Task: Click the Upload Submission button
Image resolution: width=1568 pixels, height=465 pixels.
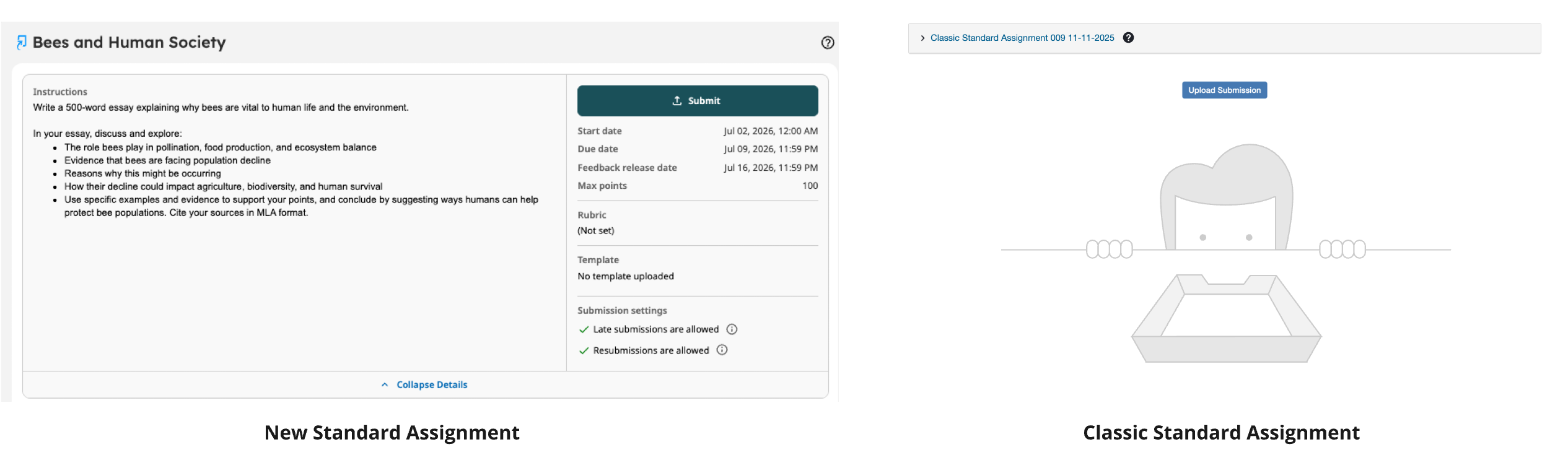Action: (x=1224, y=90)
